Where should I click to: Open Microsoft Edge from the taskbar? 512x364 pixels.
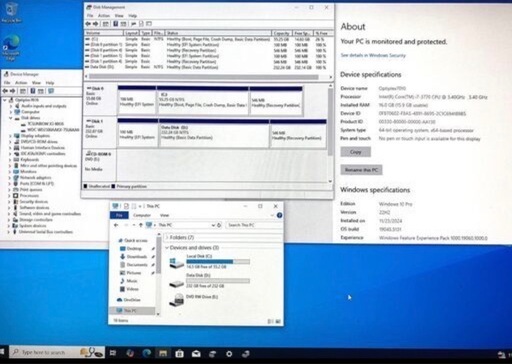point(146,353)
